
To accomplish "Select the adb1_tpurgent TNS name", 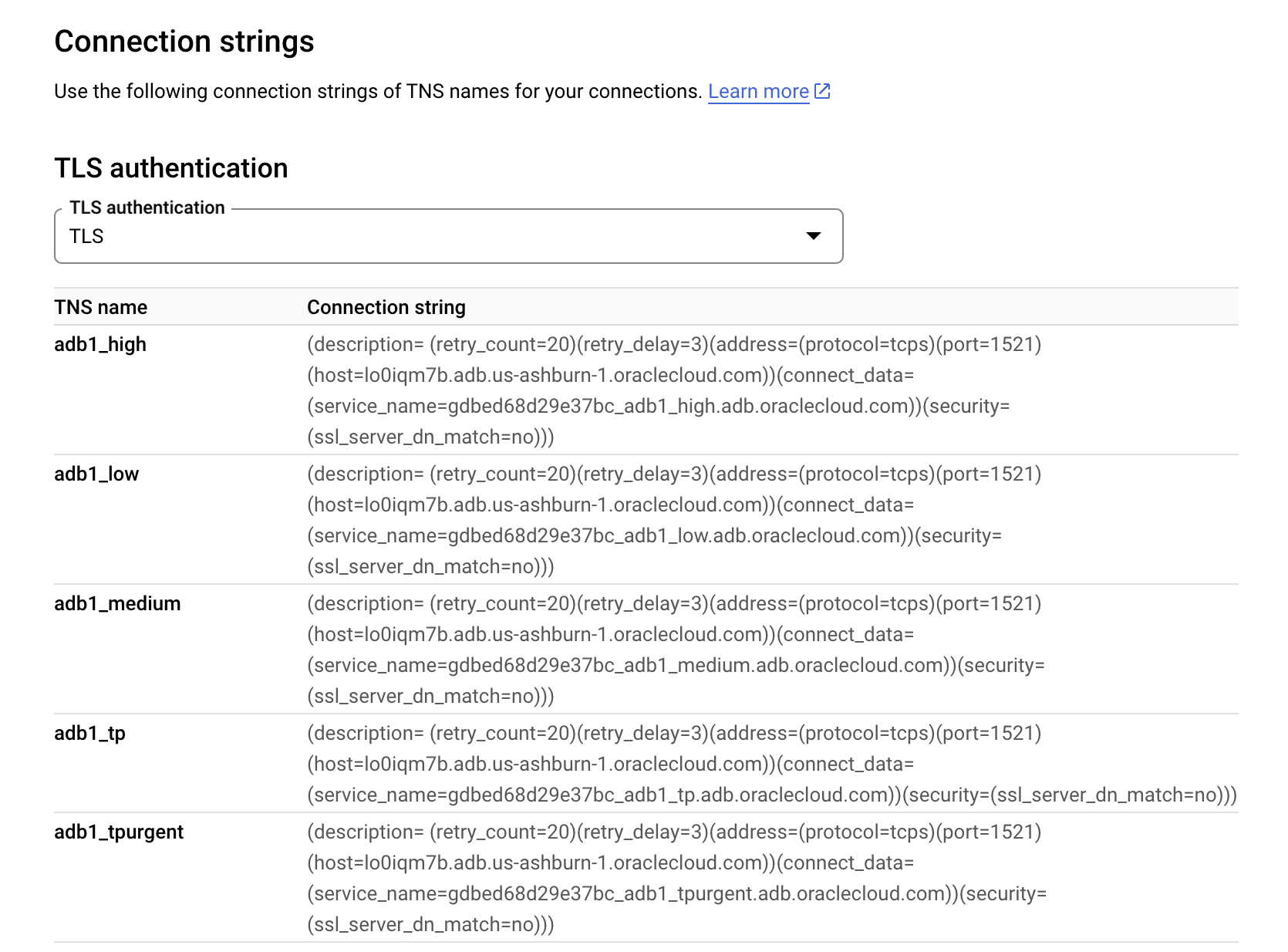I will tap(119, 832).
